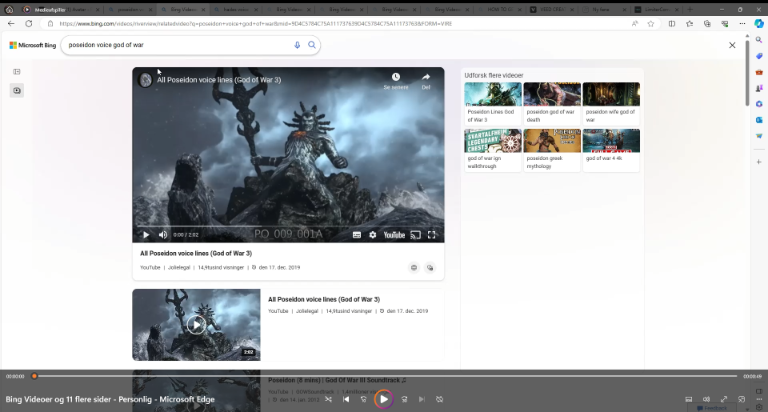Image resolution: width=768 pixels, height=412 pixels.
Task: Open YouTube player settings gear
Action: [x=373, y=235]
